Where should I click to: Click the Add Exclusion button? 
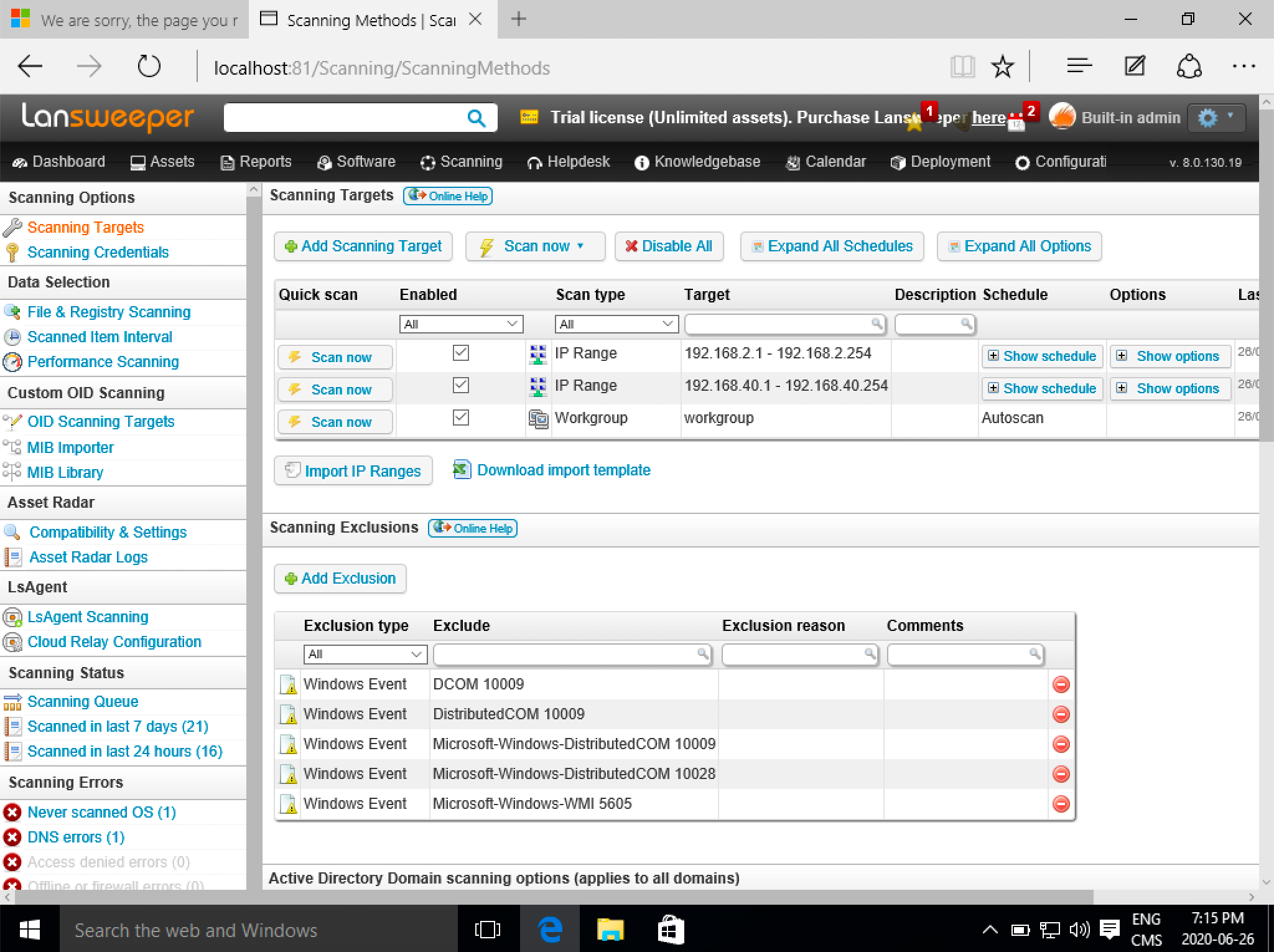pos(340,579)
